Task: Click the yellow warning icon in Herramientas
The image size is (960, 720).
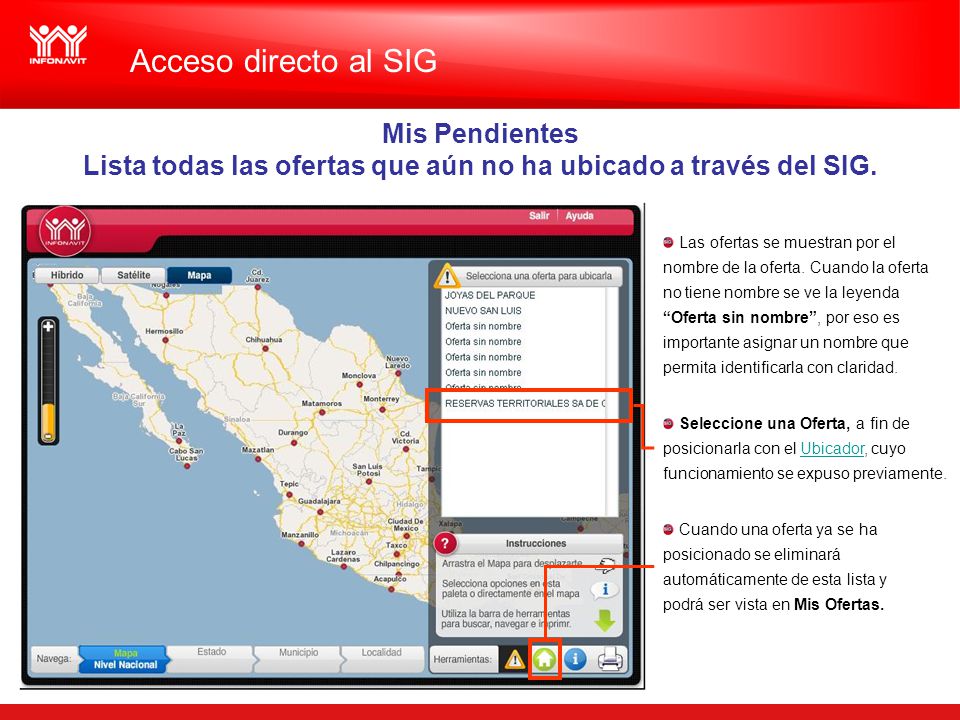Action: click(x=514, y=659)
